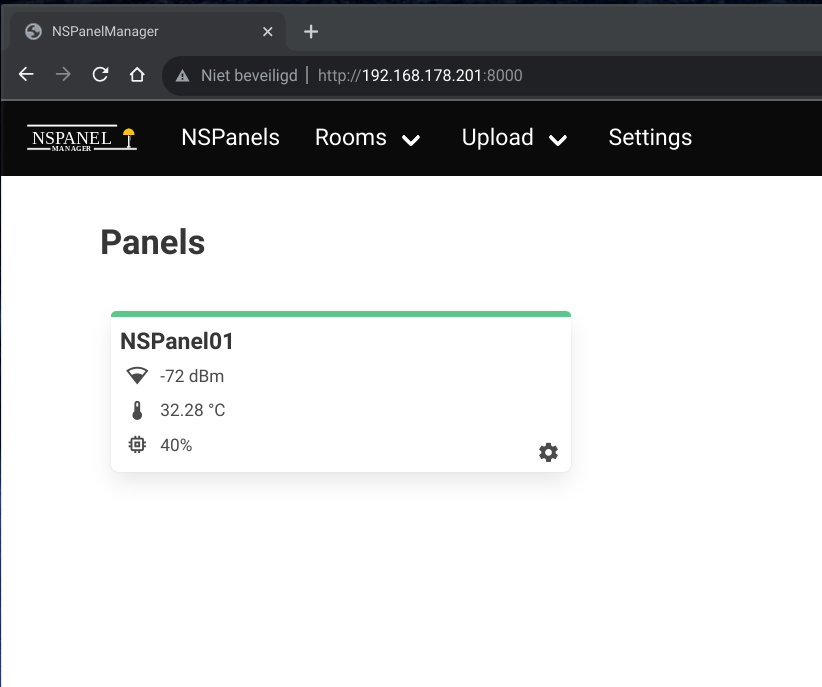Select the thermometer icon showing 32.28 °C
822x687 pixels.
click(x=136, y=410)
